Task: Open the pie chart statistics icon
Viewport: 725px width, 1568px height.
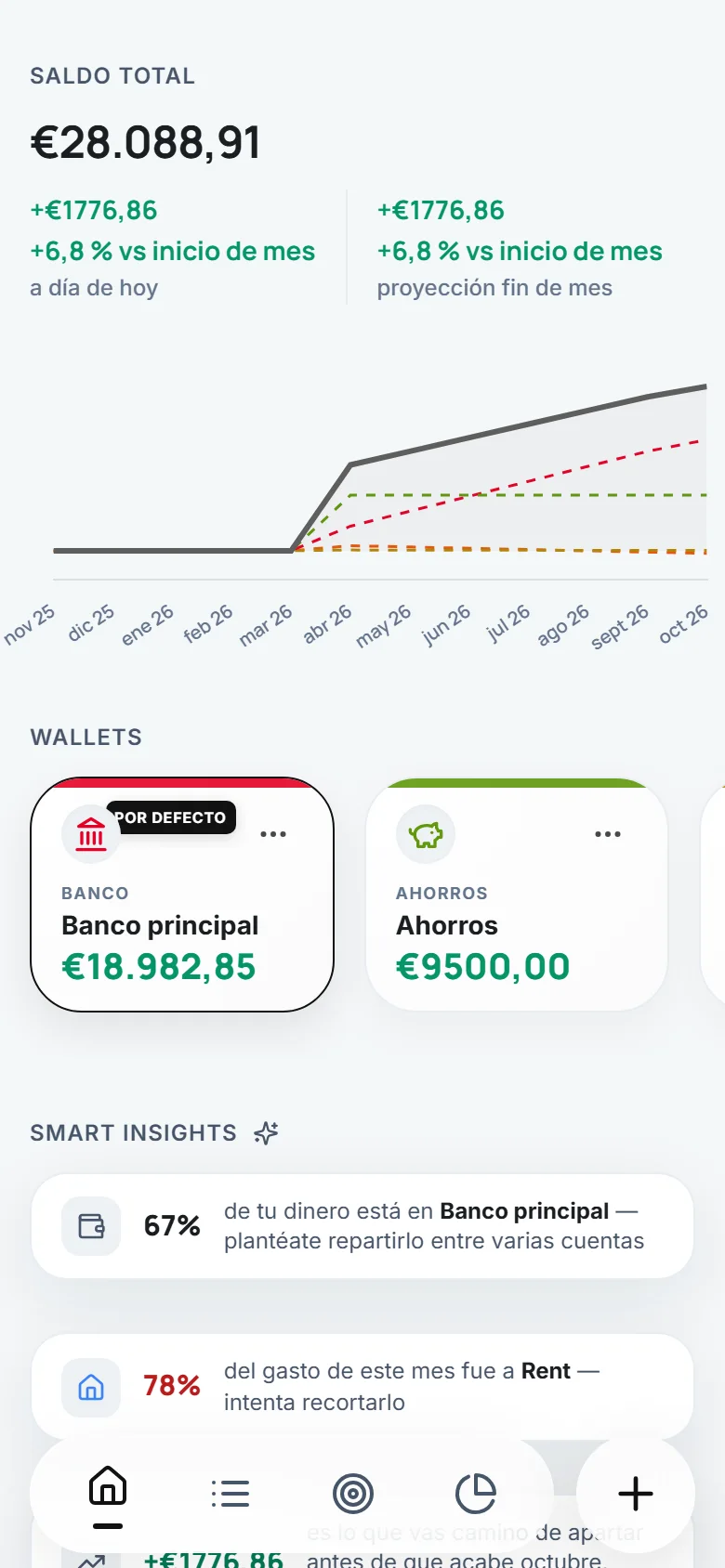Action: click(476, 1494)
